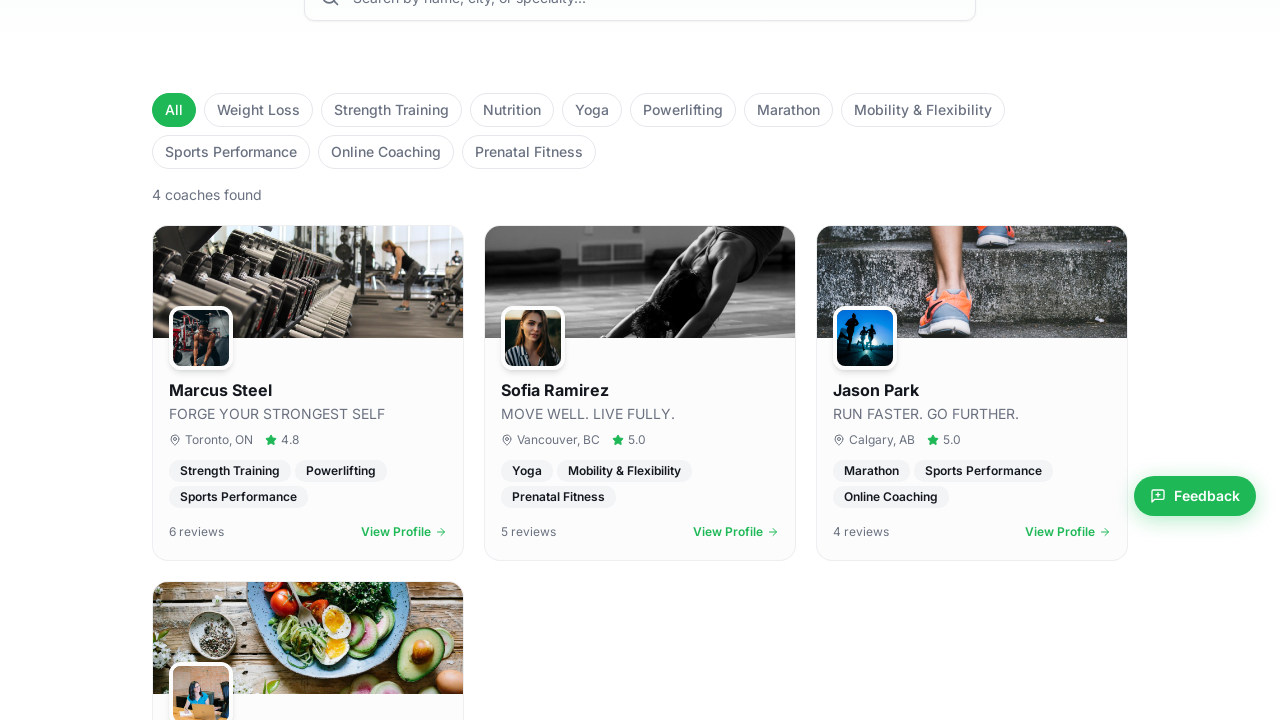Click Yoga tag on Sofia Ramirez card

[527, 471]
